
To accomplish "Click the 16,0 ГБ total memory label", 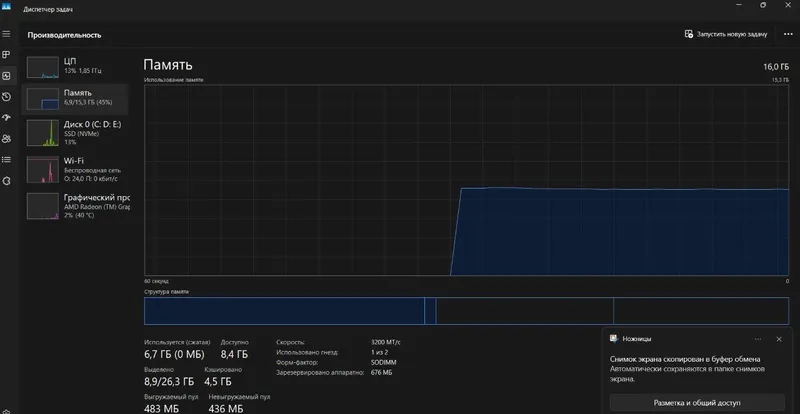I will pos(776,67).
